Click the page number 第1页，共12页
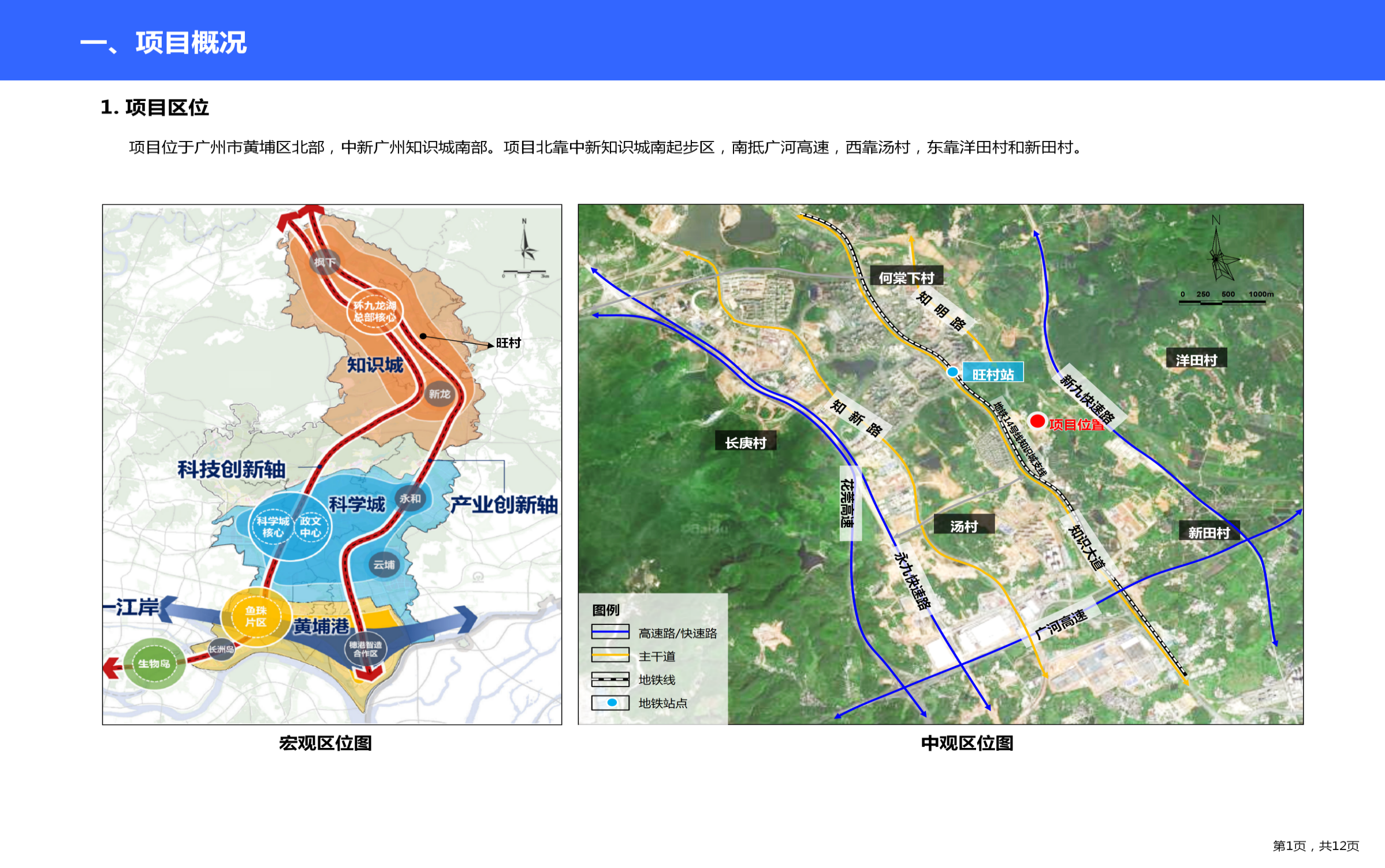This screenshot has height=868, width=1385. [x=1316, y=846]
